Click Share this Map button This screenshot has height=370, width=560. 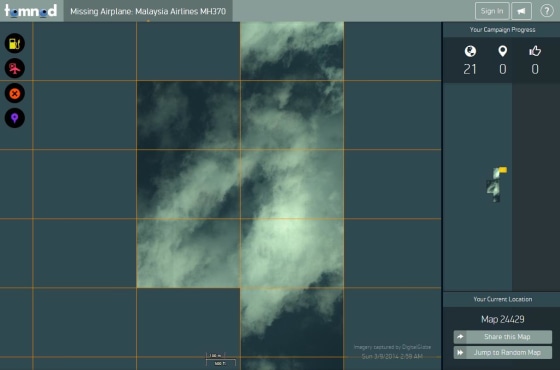tap(502, 337)
